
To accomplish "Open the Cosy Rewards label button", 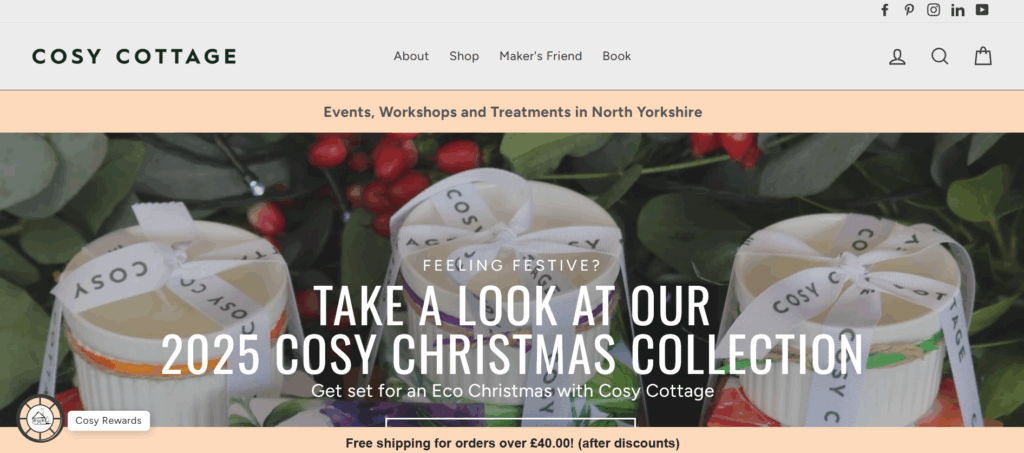I will point(108,420).
